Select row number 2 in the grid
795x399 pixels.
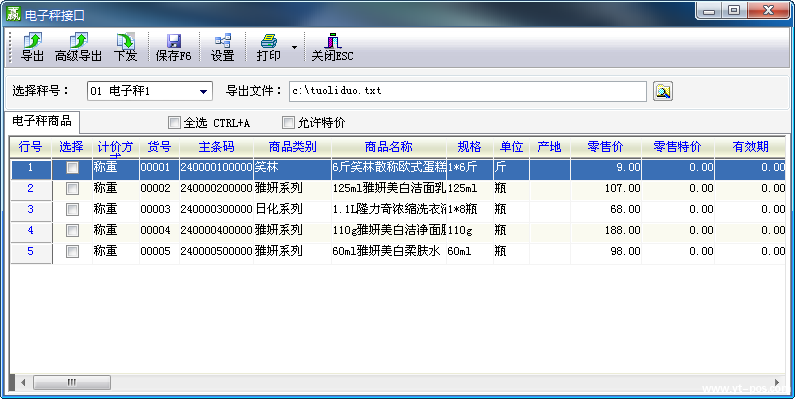tap(31, 189)
